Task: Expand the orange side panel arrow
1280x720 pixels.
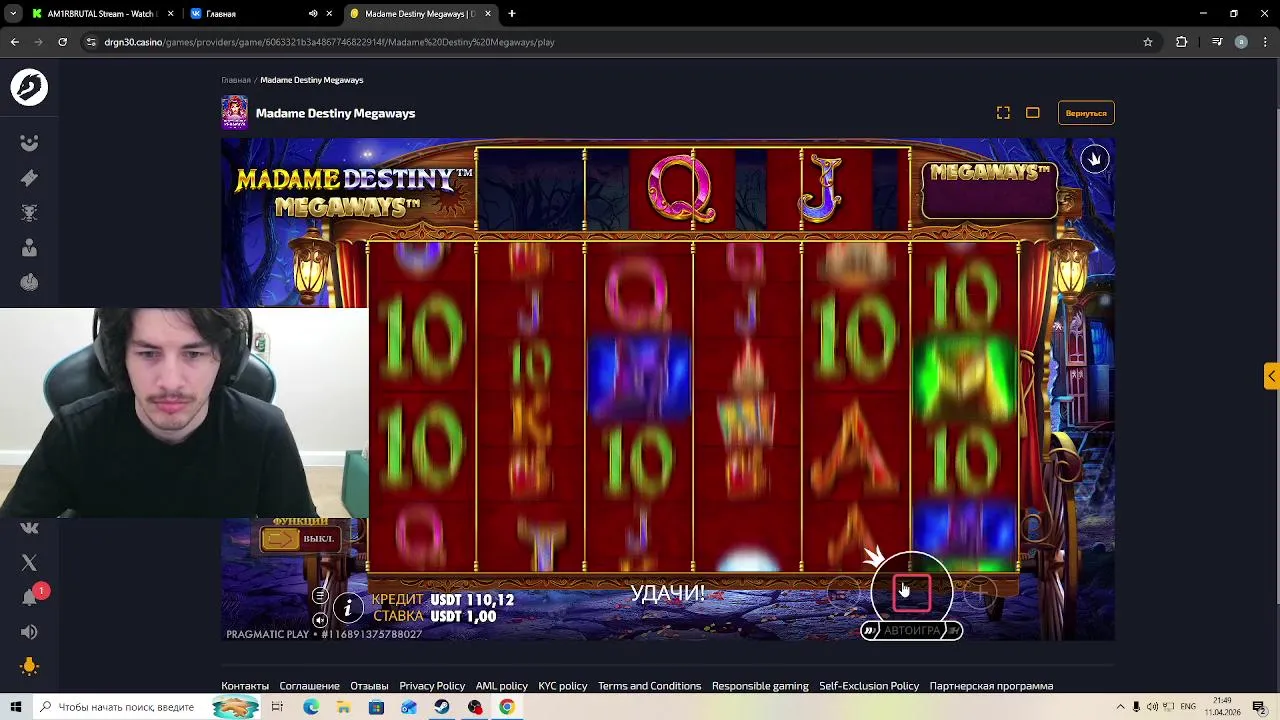Action: 1271,376
